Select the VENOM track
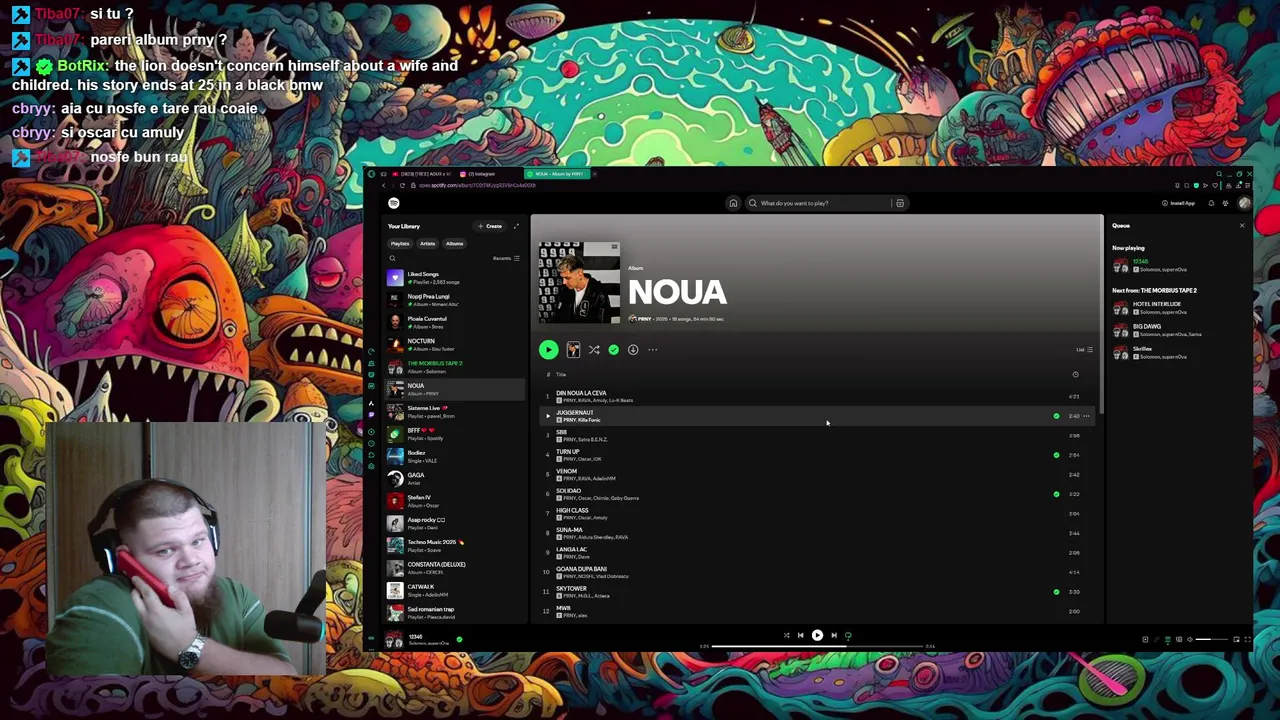Viewport: 1280px width, 720px height. pyautogui.click(x=816, y=475)
